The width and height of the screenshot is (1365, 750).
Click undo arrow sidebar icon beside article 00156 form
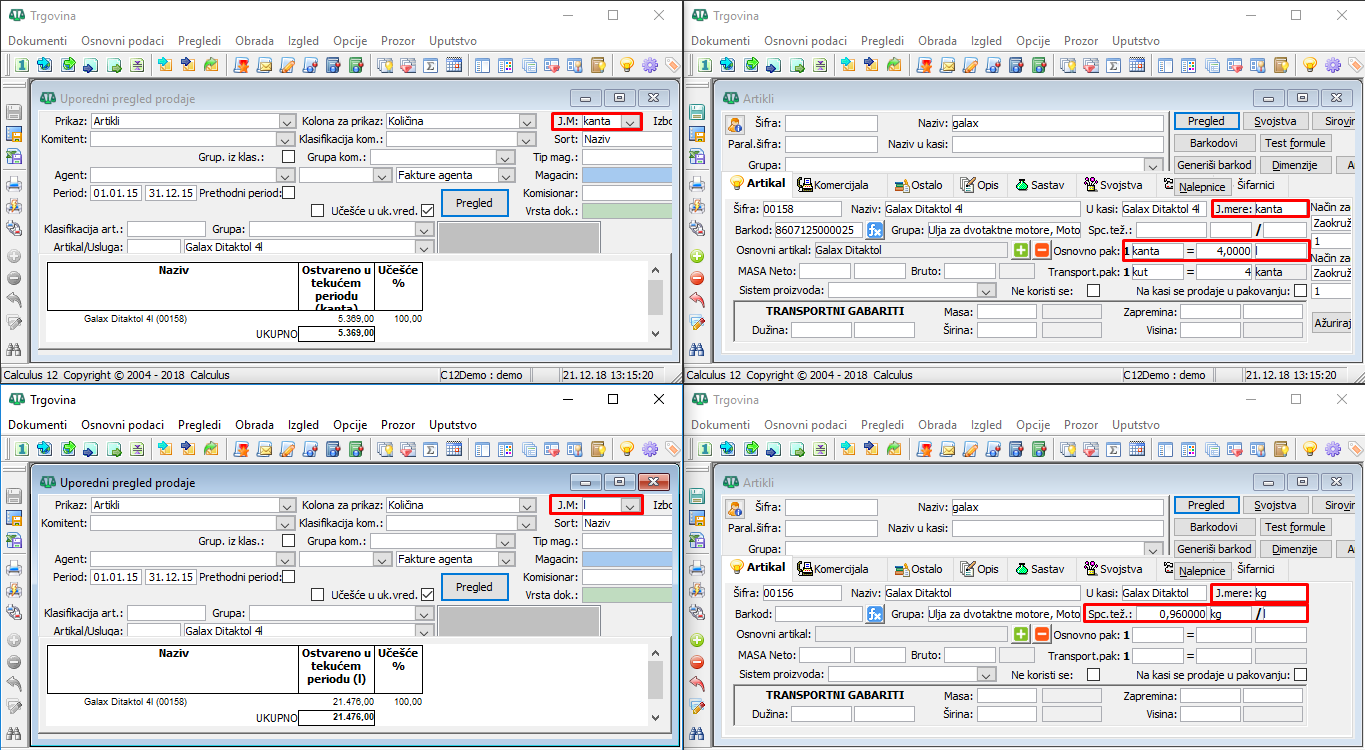698,684
